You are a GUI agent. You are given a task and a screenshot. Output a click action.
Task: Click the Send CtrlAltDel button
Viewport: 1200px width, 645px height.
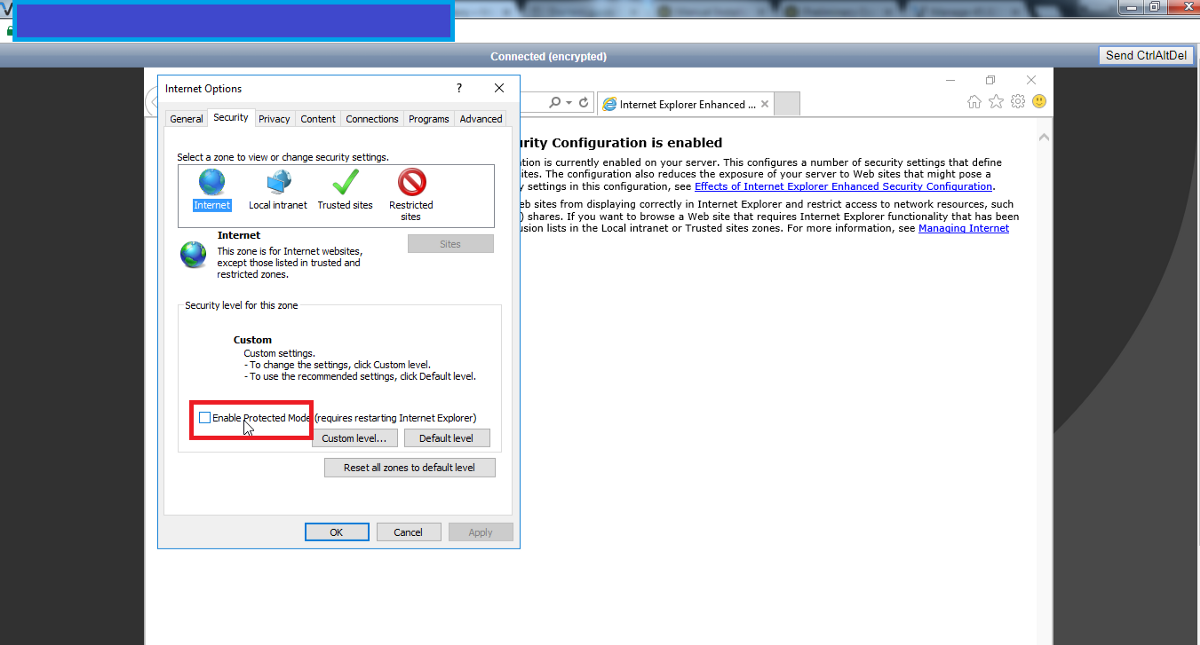(1146, 56)
